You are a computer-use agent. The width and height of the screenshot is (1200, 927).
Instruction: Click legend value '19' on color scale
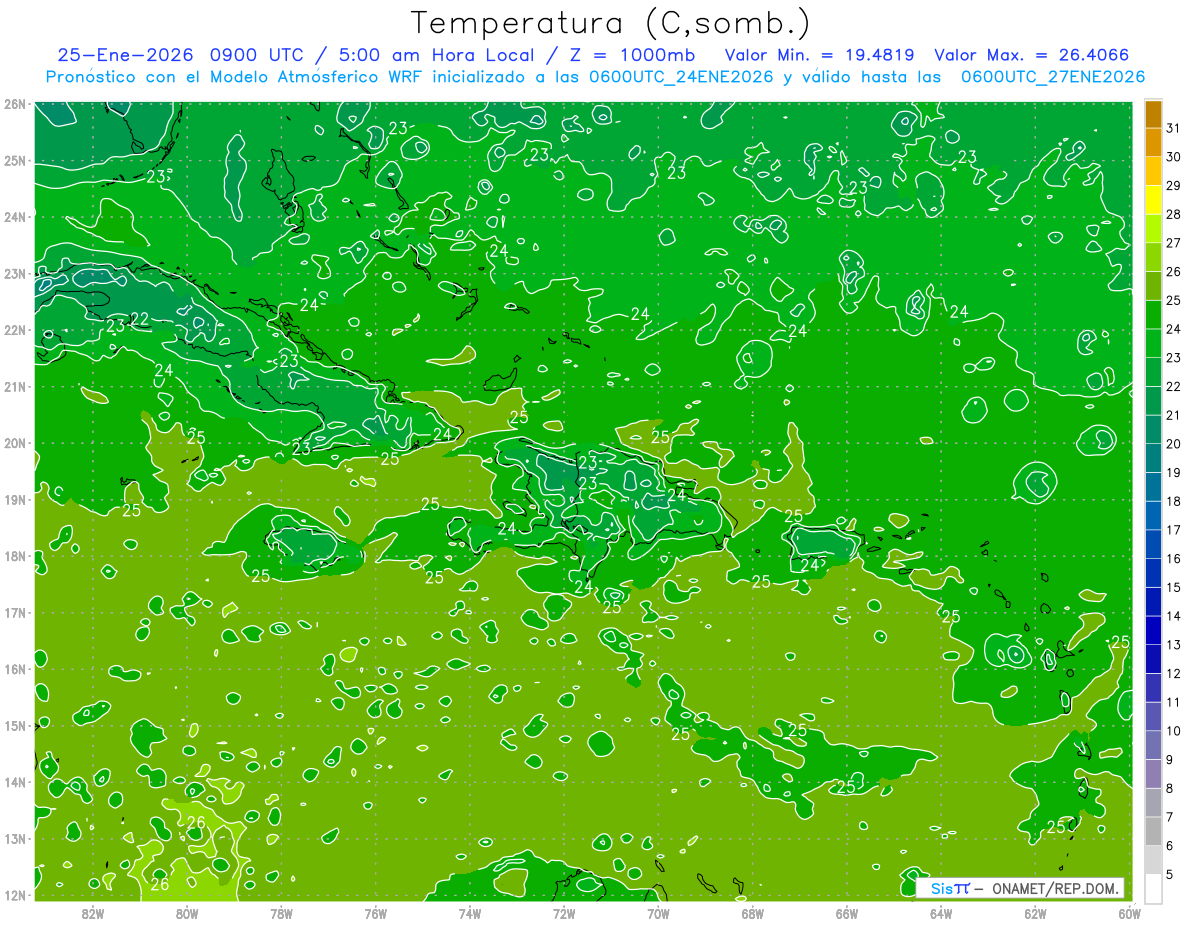tap(1174, 472)
